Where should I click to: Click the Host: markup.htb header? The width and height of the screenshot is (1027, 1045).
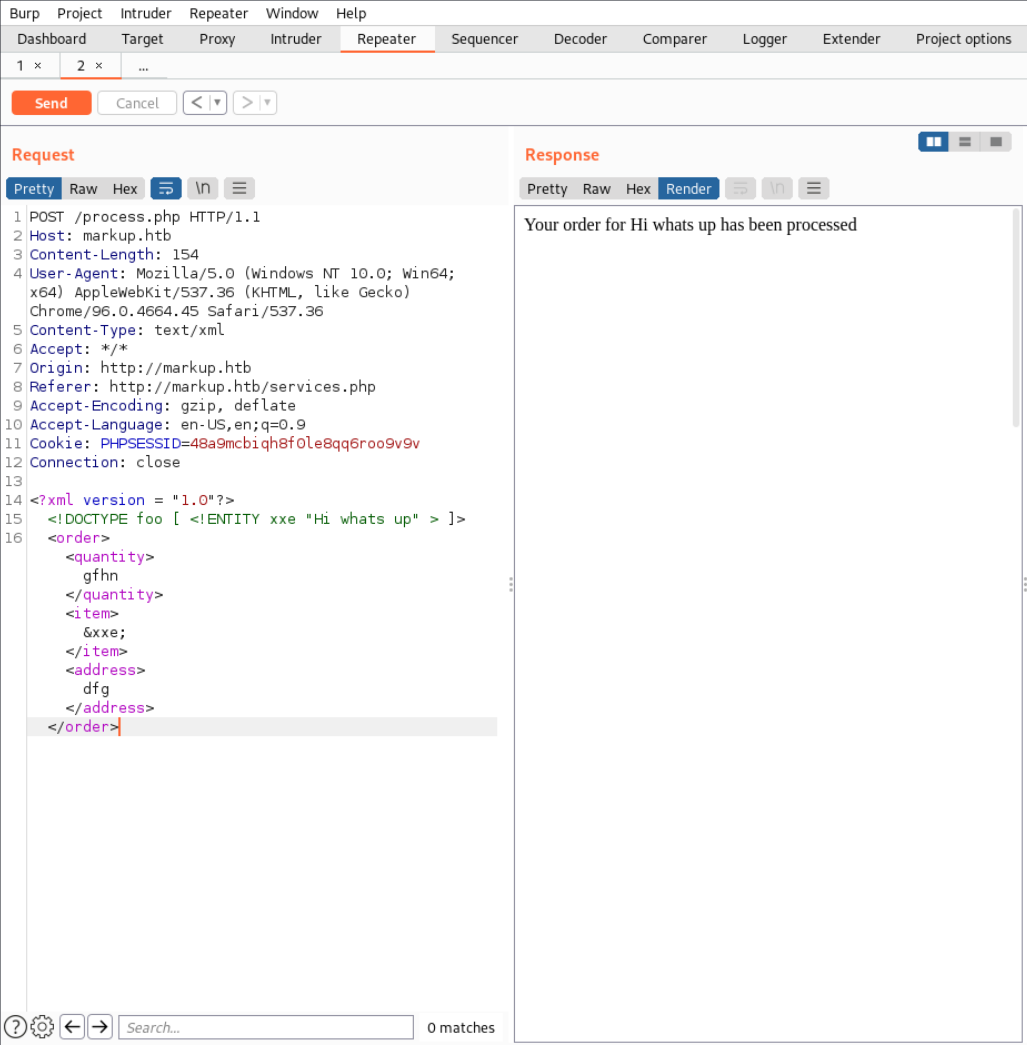(100, 235)
